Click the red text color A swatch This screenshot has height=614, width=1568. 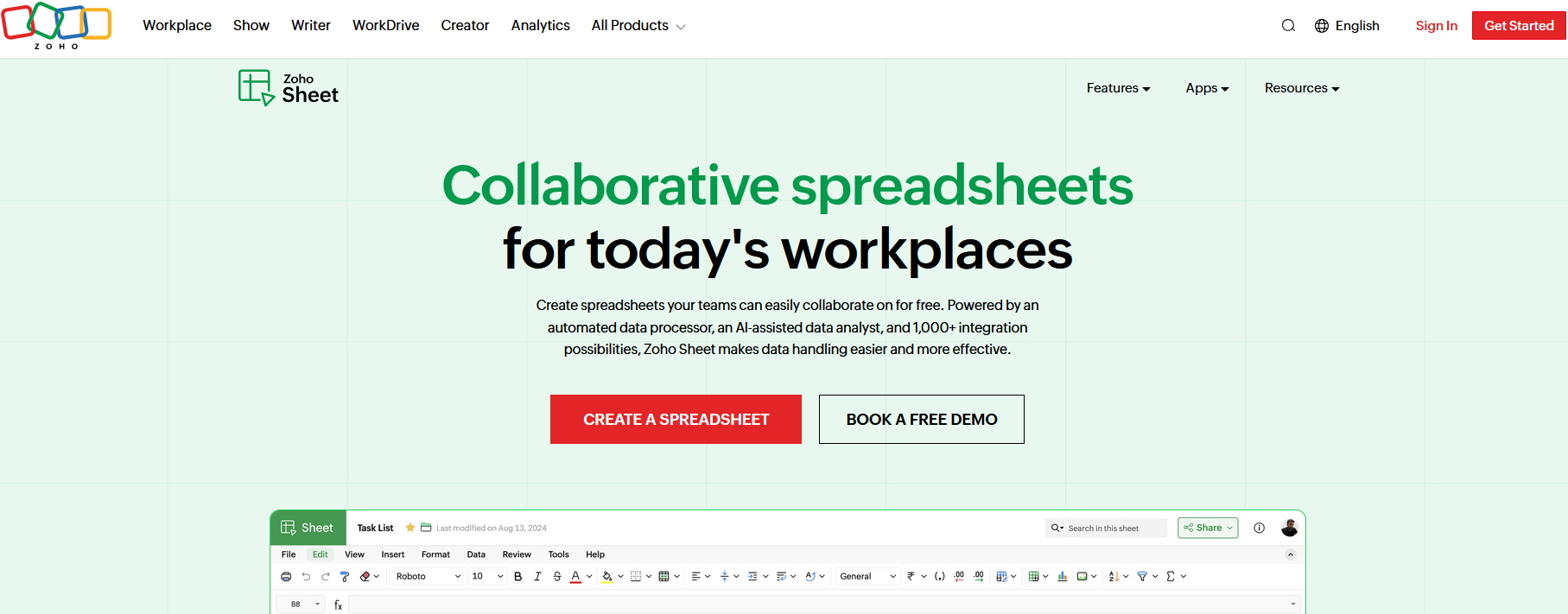coord(575,577)
